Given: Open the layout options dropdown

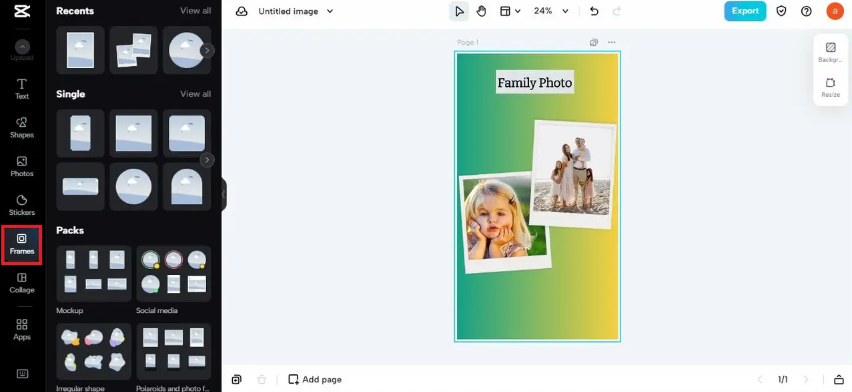Looking at the screenshot, I should coord(510,11).
